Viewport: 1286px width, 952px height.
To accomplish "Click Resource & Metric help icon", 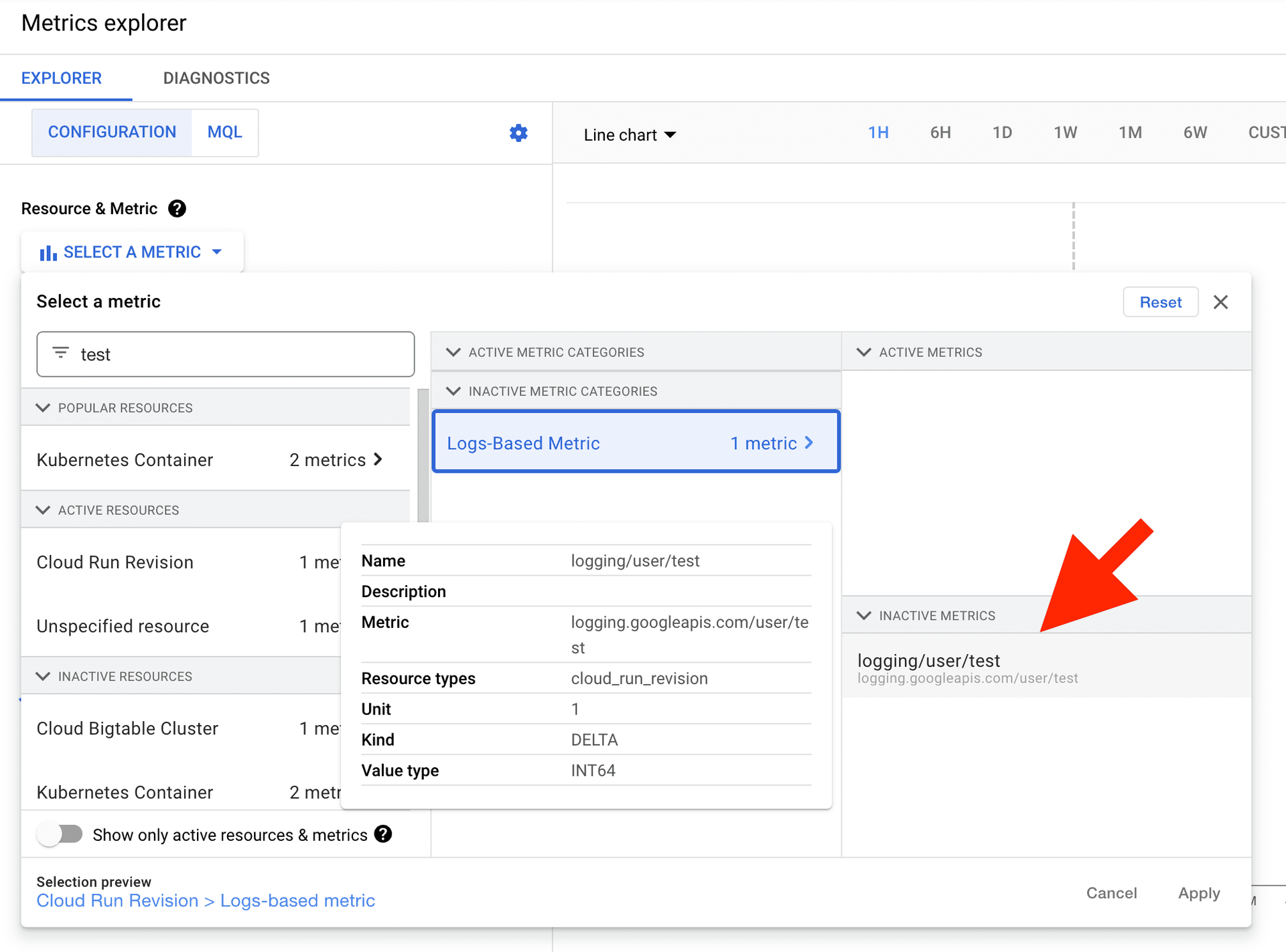I will click(x=177, y=209).
